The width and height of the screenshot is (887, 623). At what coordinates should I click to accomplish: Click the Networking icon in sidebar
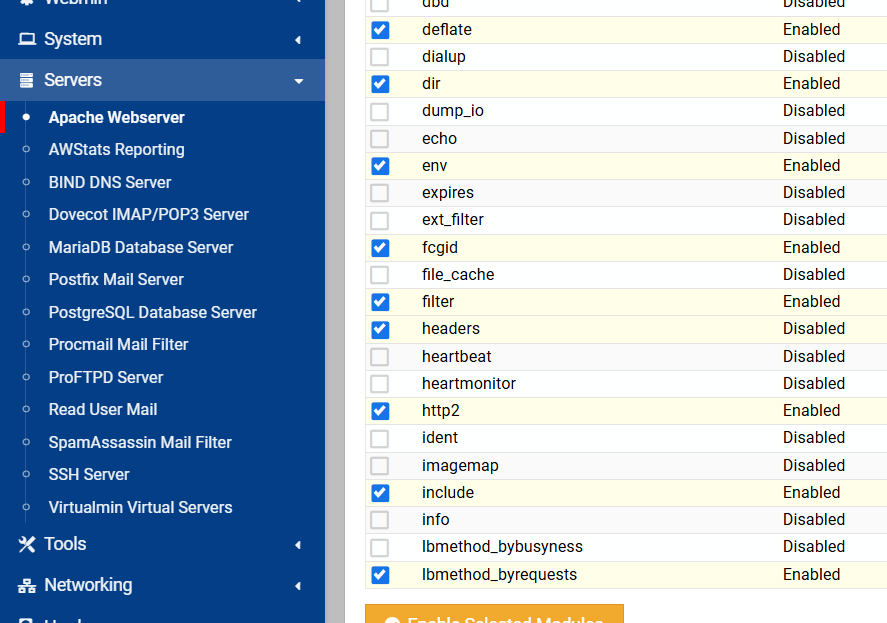(27, 585)
